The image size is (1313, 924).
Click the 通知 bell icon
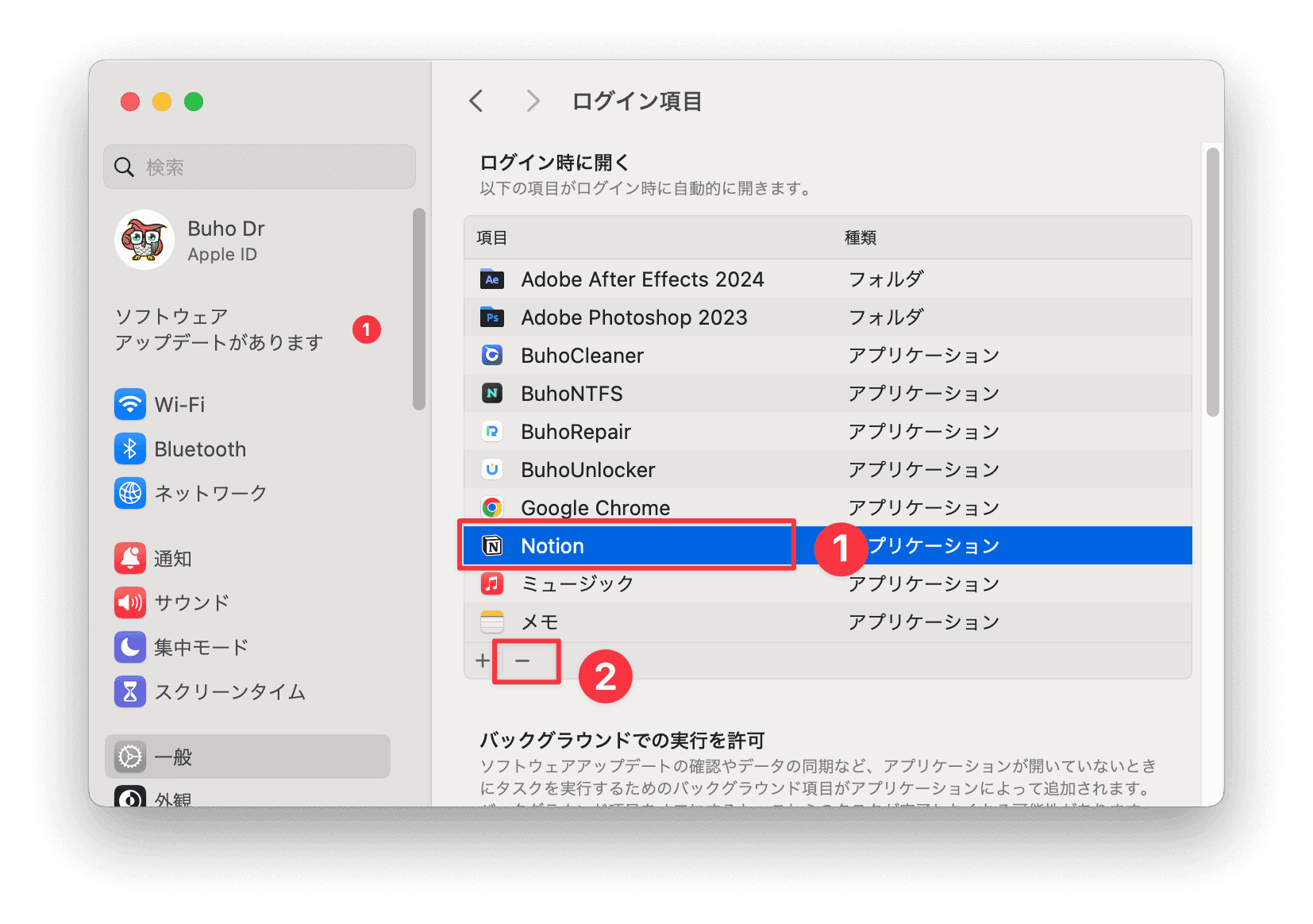(130, 558)
